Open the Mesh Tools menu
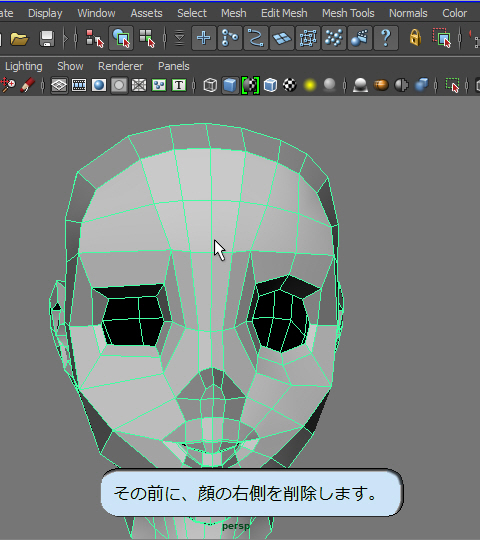The height and width of the screenshot is (540, 480). coord(348,13)
